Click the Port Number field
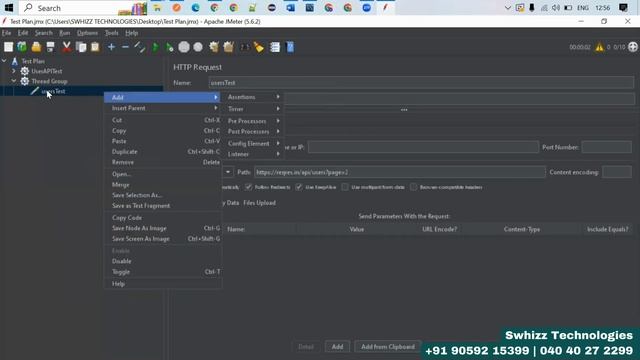 (607, 147)
